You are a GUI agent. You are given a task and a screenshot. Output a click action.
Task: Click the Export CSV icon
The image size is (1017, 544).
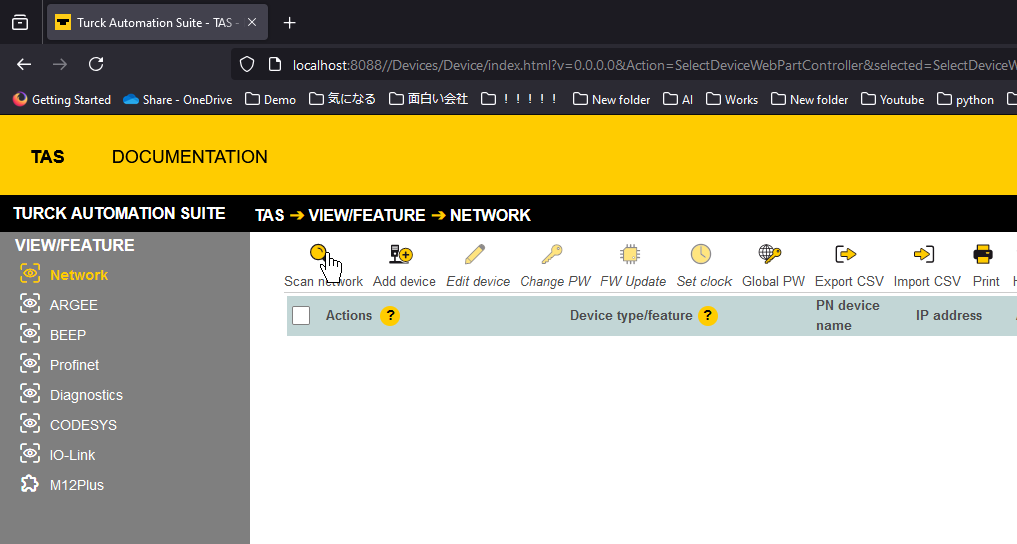pyautogui.click(x=846, y=254)
